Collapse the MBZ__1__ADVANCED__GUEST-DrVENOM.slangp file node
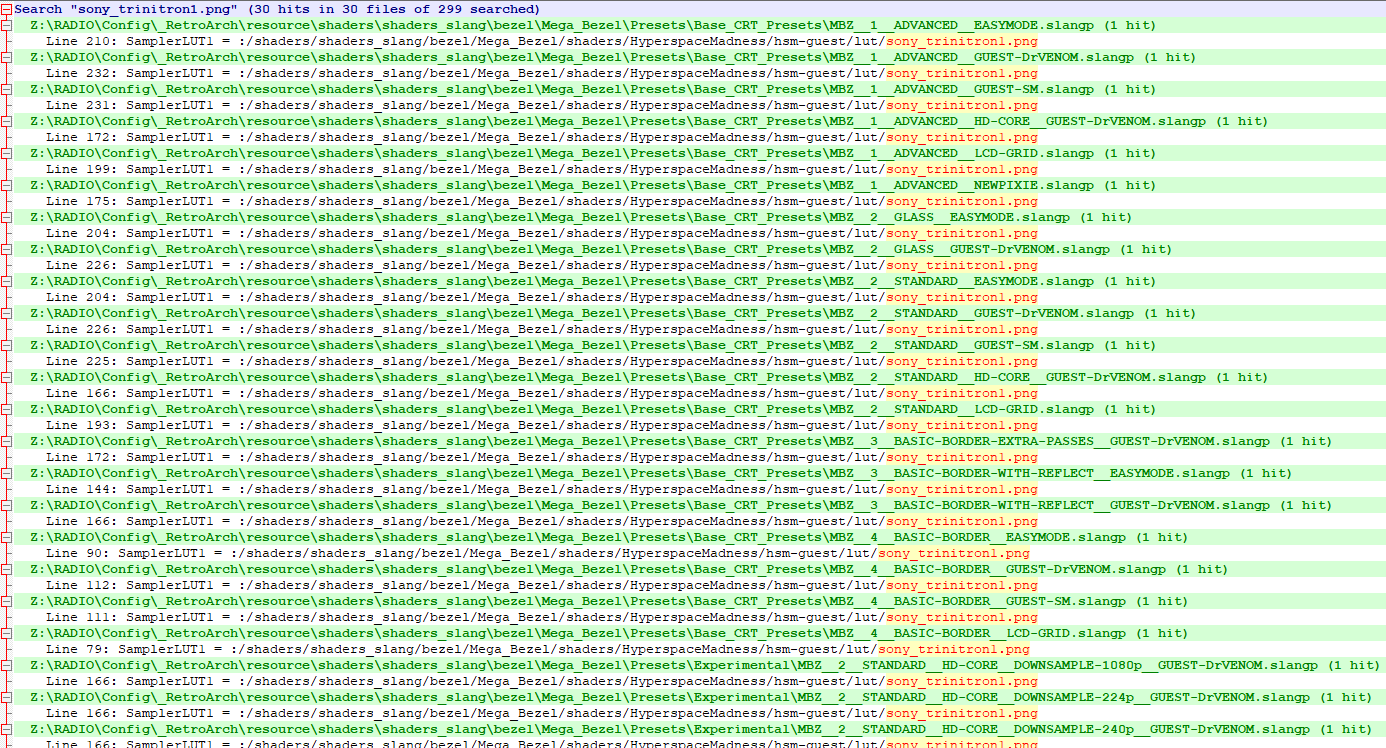 click(x=6, y=57)
